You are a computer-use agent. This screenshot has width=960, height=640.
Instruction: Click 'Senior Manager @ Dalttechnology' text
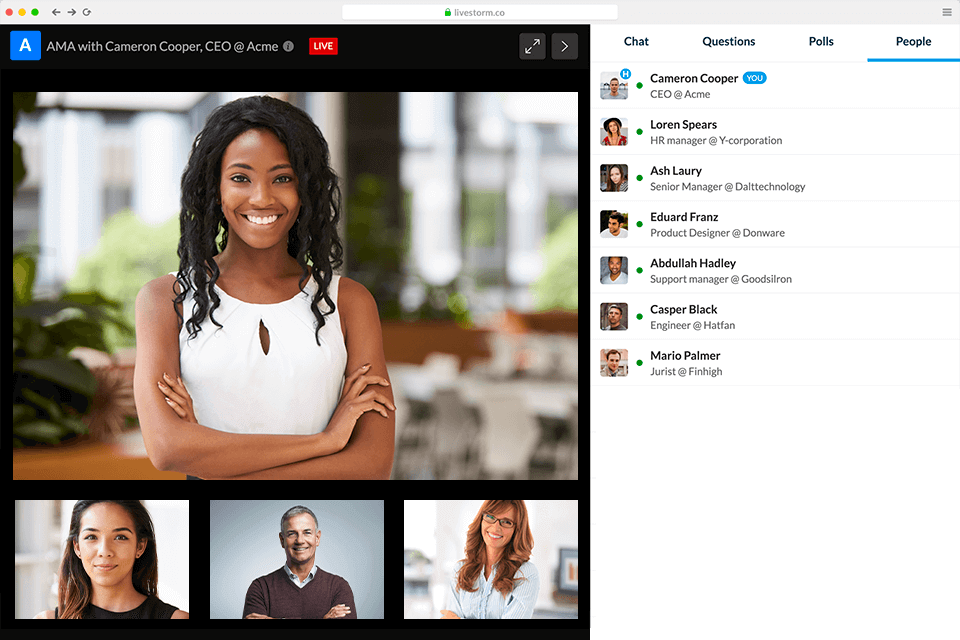(727, 187)
